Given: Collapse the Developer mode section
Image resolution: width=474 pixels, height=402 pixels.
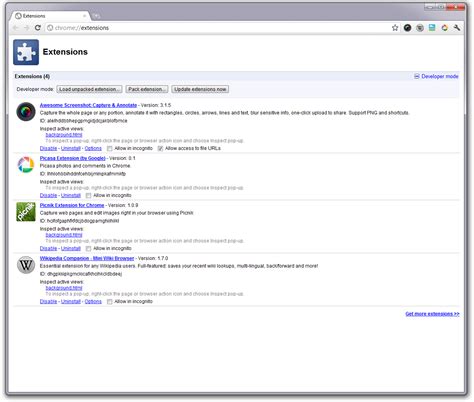Looking at the screenshot, I should 436,76.
